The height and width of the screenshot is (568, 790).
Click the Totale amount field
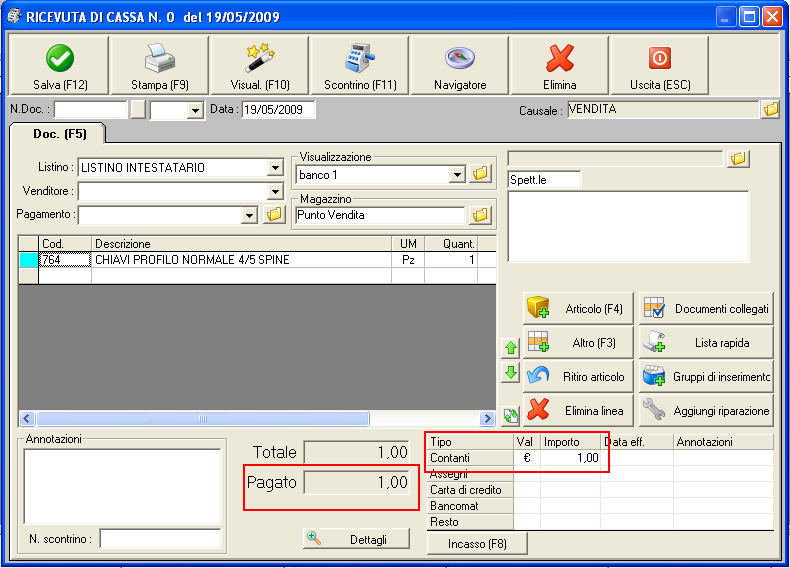[357, 452]
